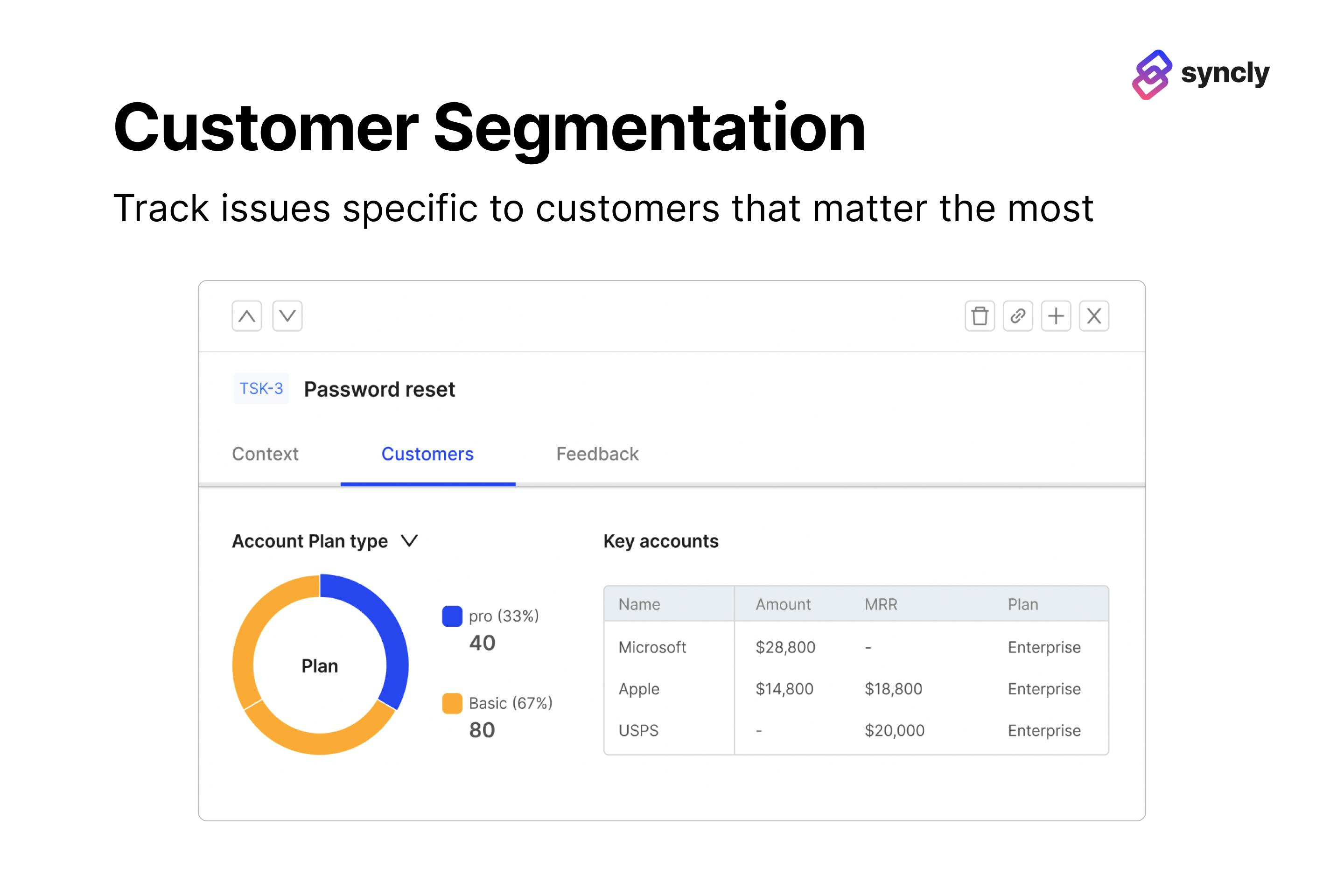
Task: Select the Customers tab
Action: coord(427,454)
